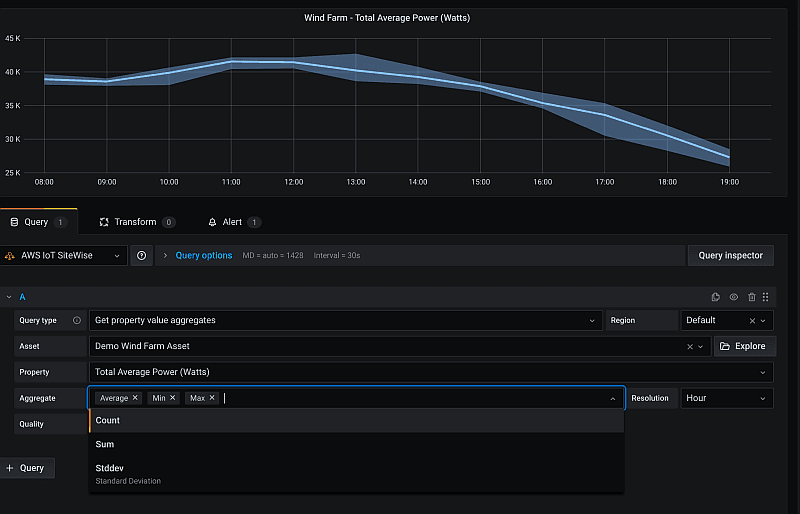800x514 pixels.
Task: Select Count from the aggregate options
Action: click(108, 421)
